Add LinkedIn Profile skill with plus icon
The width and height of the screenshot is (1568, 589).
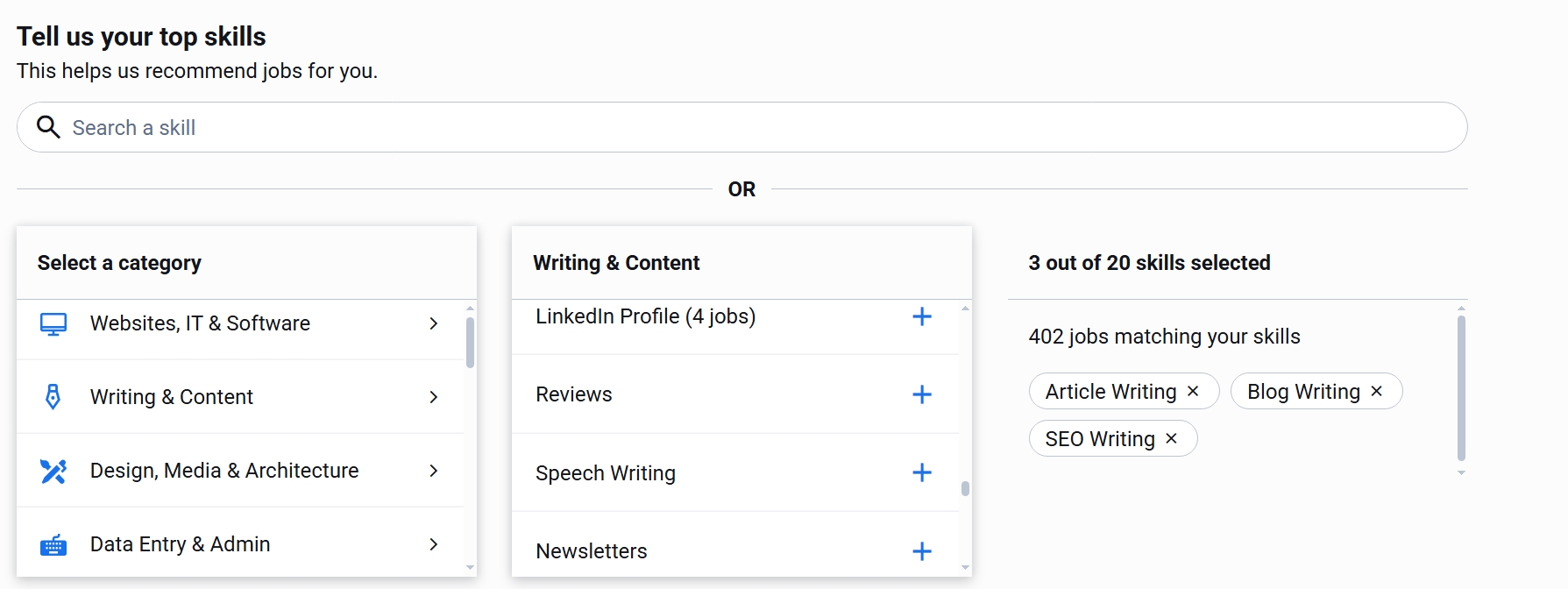tap(922, 316)
